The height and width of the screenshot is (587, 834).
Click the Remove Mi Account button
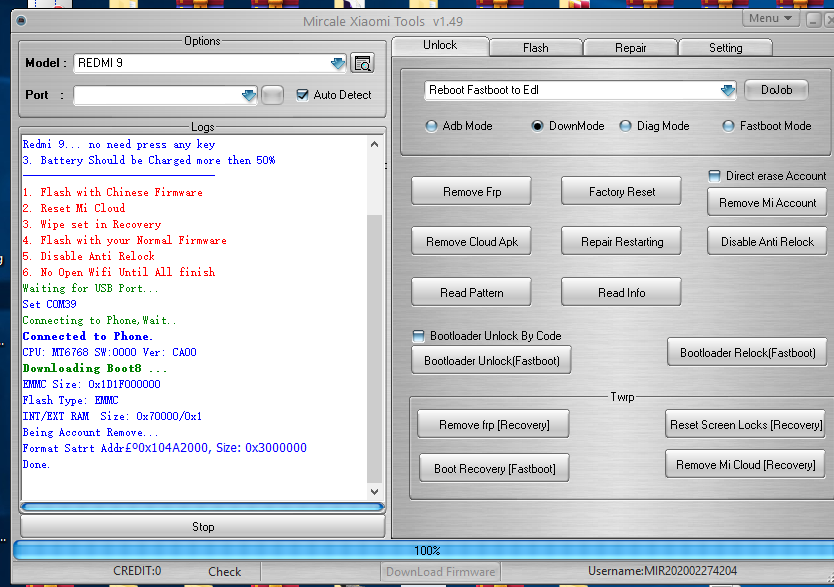pos(767,203)
